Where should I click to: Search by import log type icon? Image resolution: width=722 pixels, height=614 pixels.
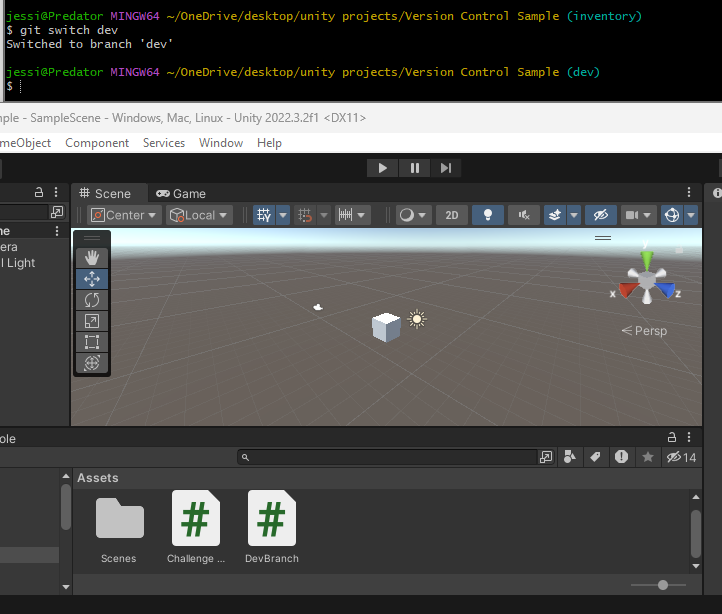[x=621, y=457]
